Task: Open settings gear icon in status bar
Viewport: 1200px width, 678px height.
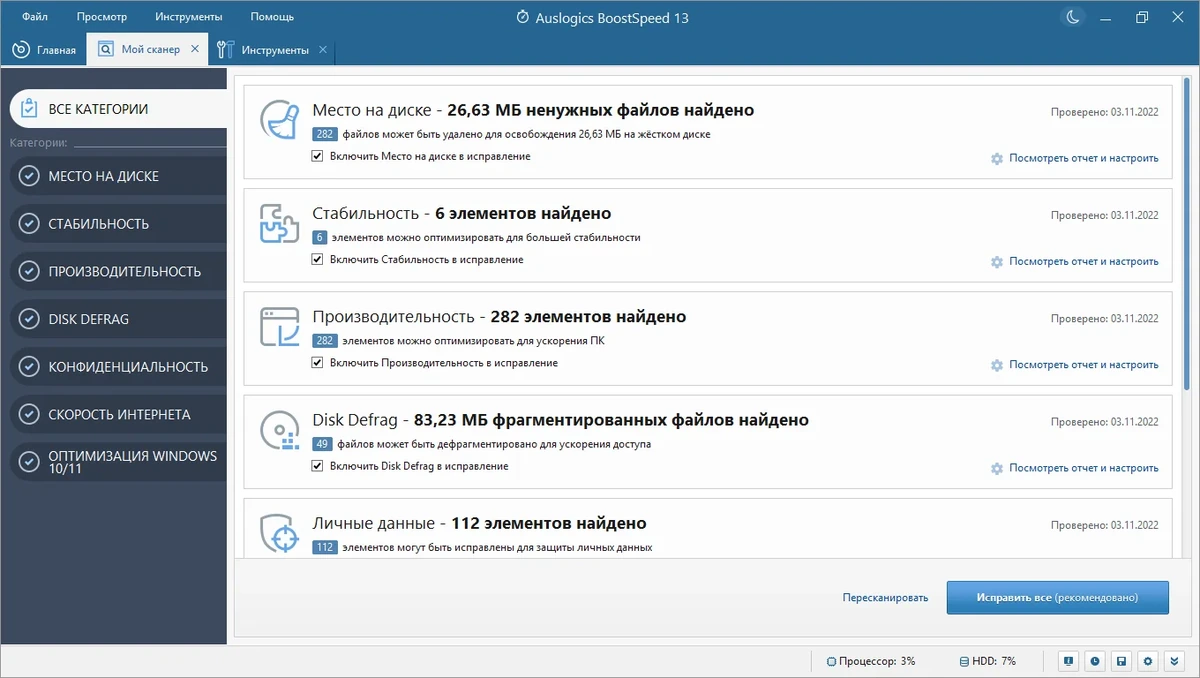Action: (x=1149, y=661)
